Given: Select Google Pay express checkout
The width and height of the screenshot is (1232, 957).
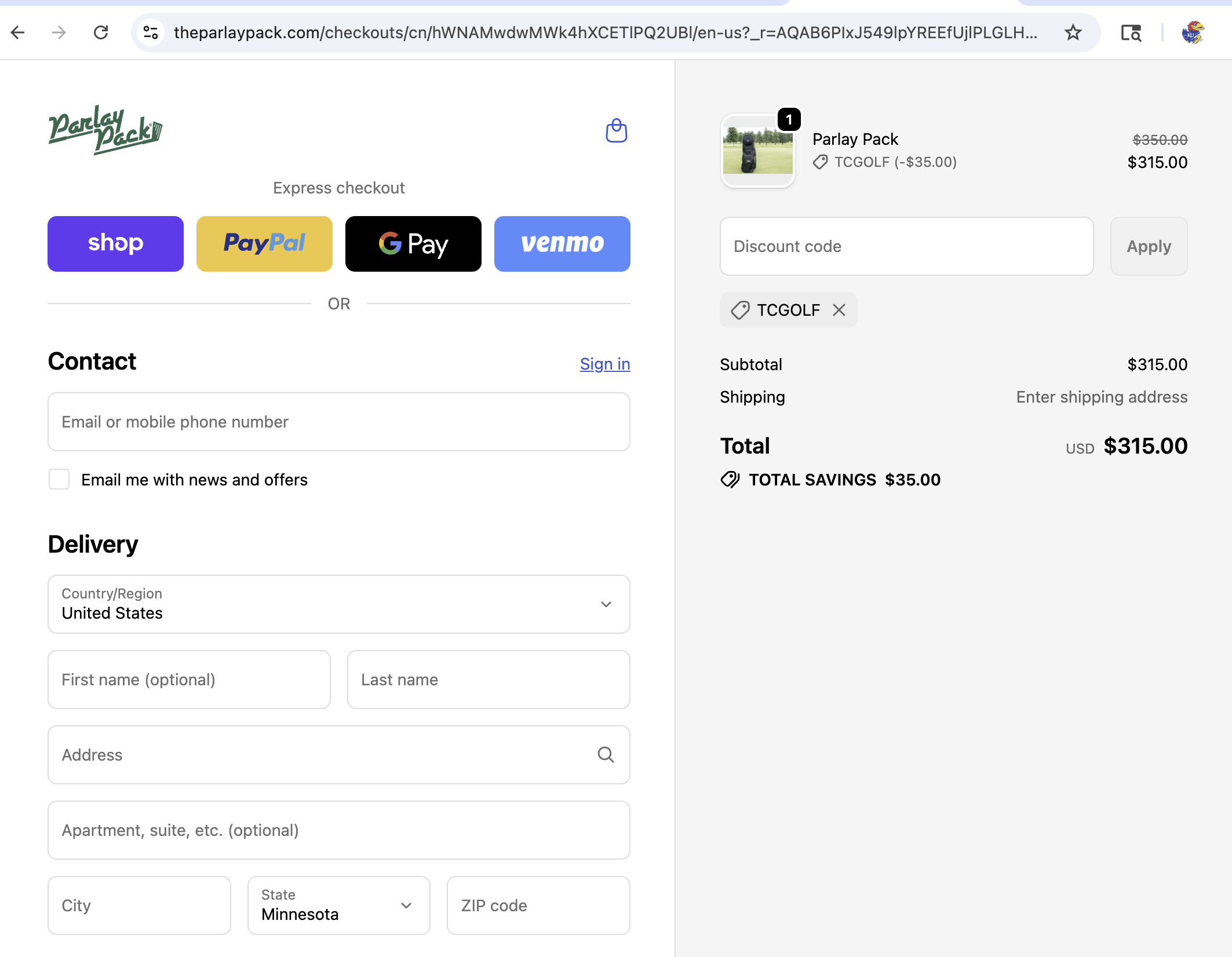Looking at the screenshot, I should (413, 244).
